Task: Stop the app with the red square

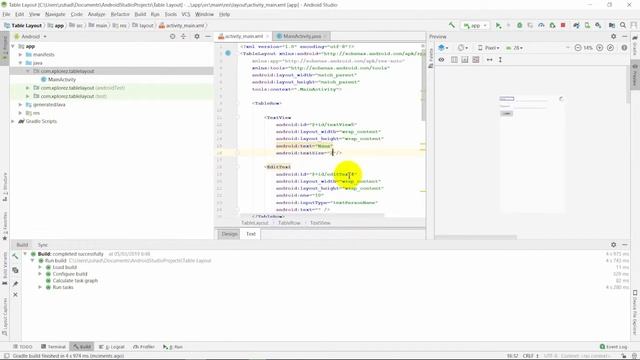Action: 563,25
